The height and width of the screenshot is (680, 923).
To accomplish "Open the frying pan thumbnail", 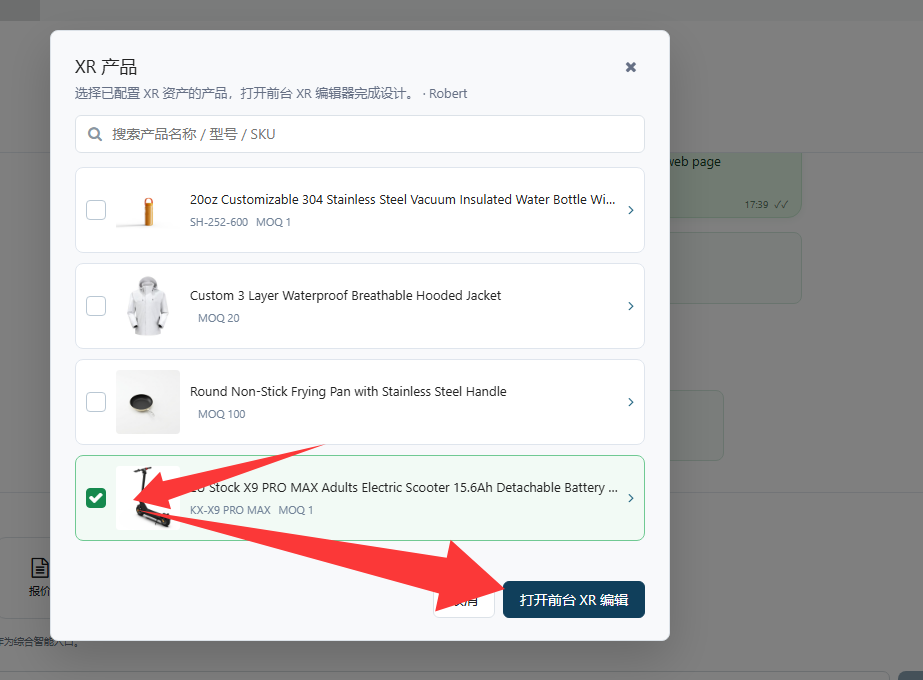I will [x=148, y=402].
